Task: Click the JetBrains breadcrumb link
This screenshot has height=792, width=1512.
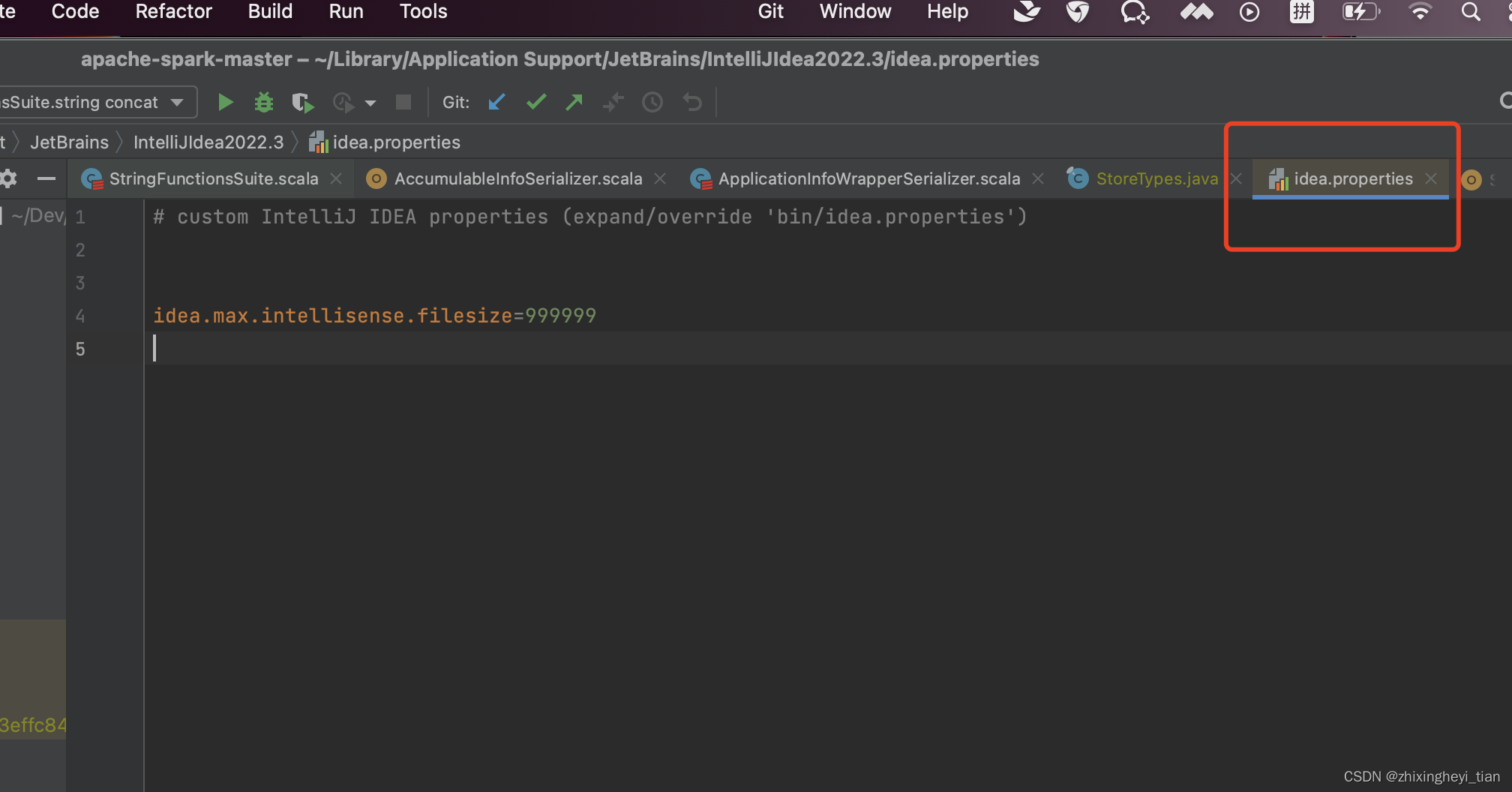Action: click(68, 142)
